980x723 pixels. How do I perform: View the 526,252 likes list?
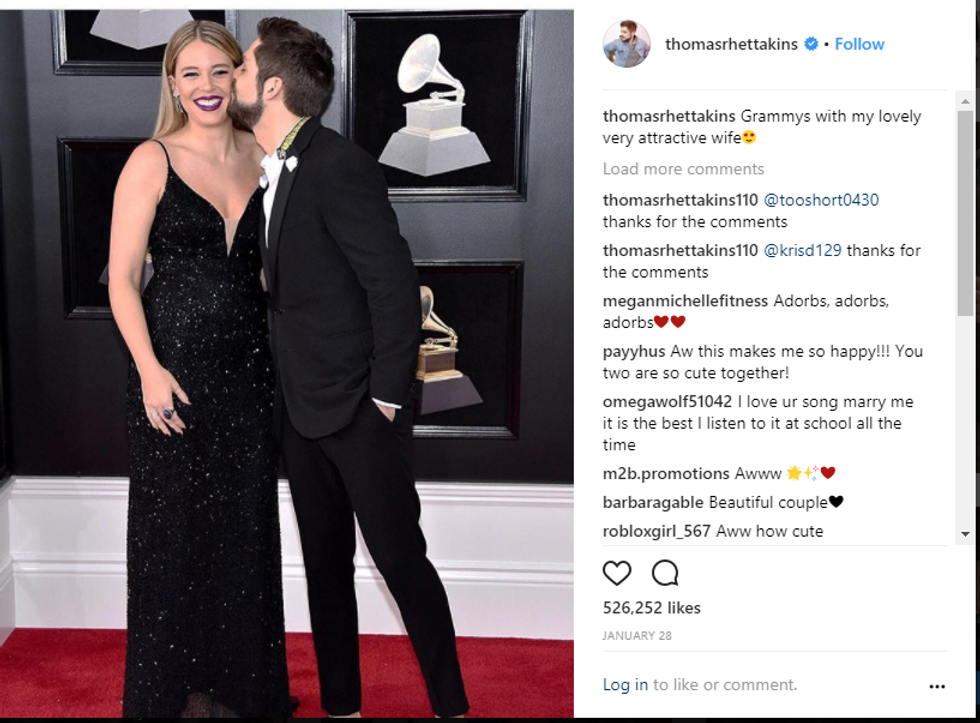coord(651,608)
